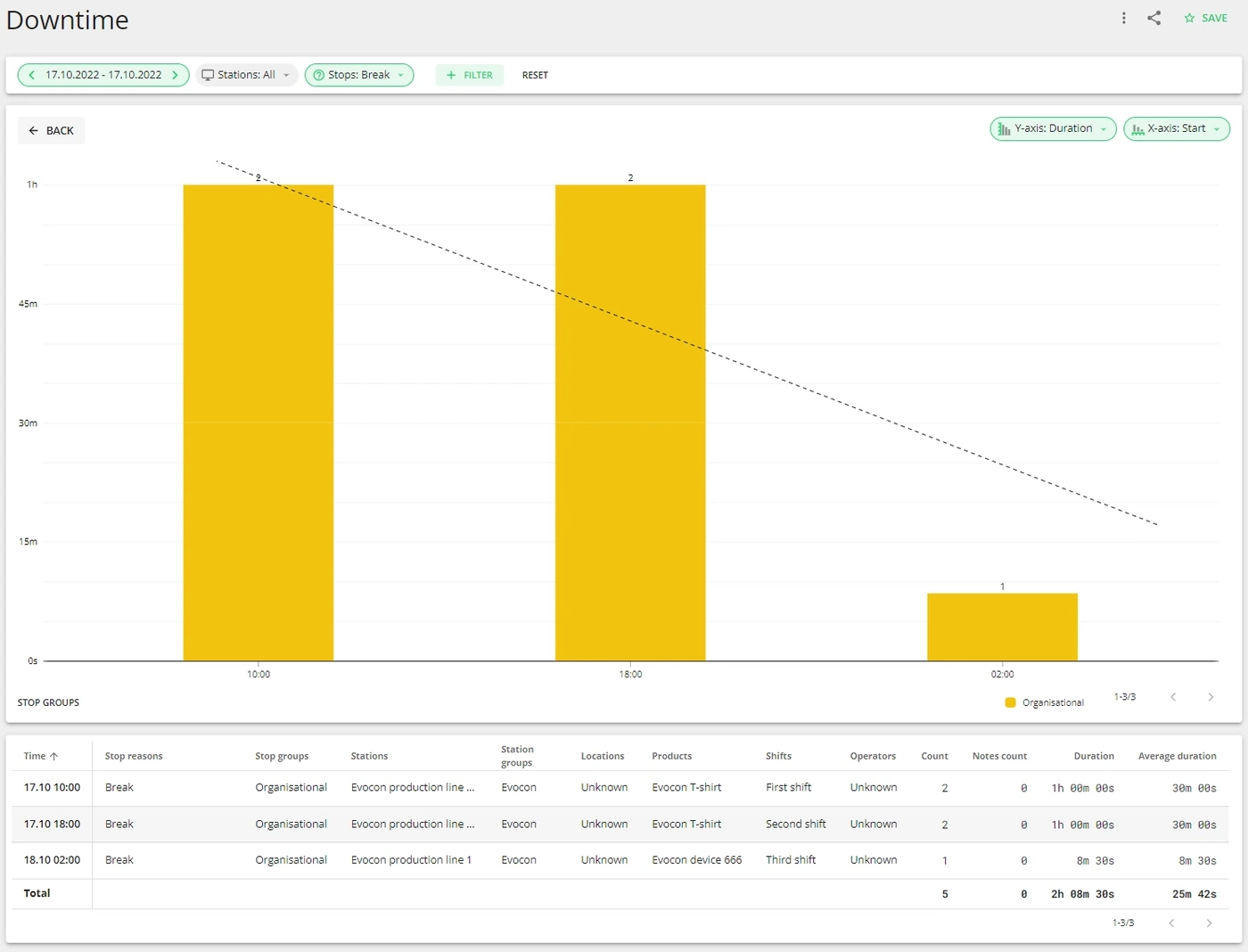Click RESET to clear filters
This screenshot has width=1248, height=952.
coord(535,75)
